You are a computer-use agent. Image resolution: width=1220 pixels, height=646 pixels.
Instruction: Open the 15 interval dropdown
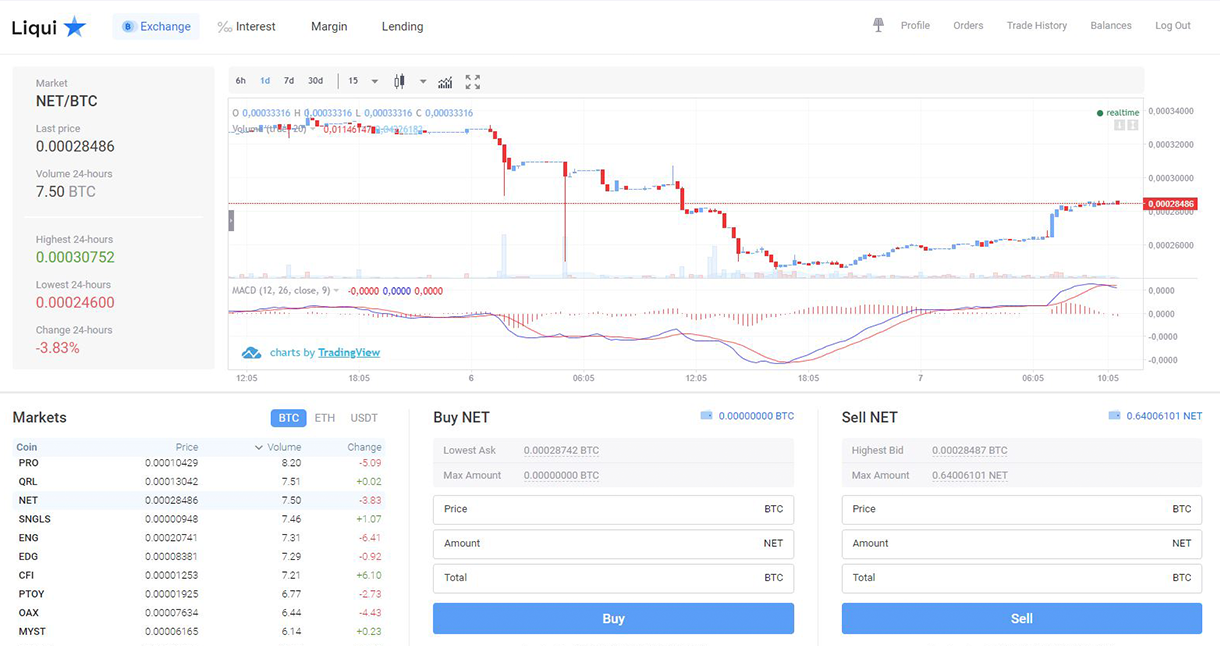coord(363,81)
